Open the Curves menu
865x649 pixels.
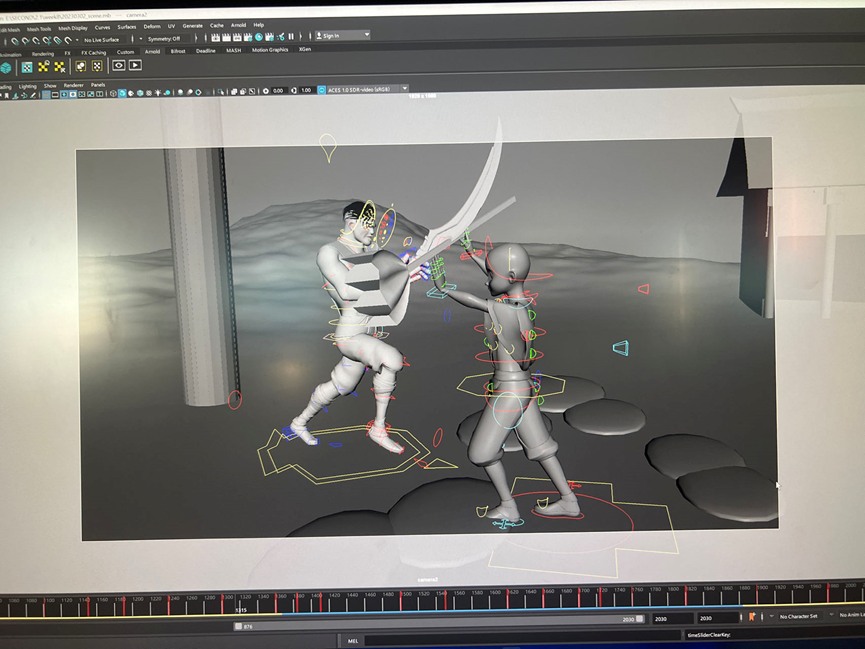[x=103, y=28]
